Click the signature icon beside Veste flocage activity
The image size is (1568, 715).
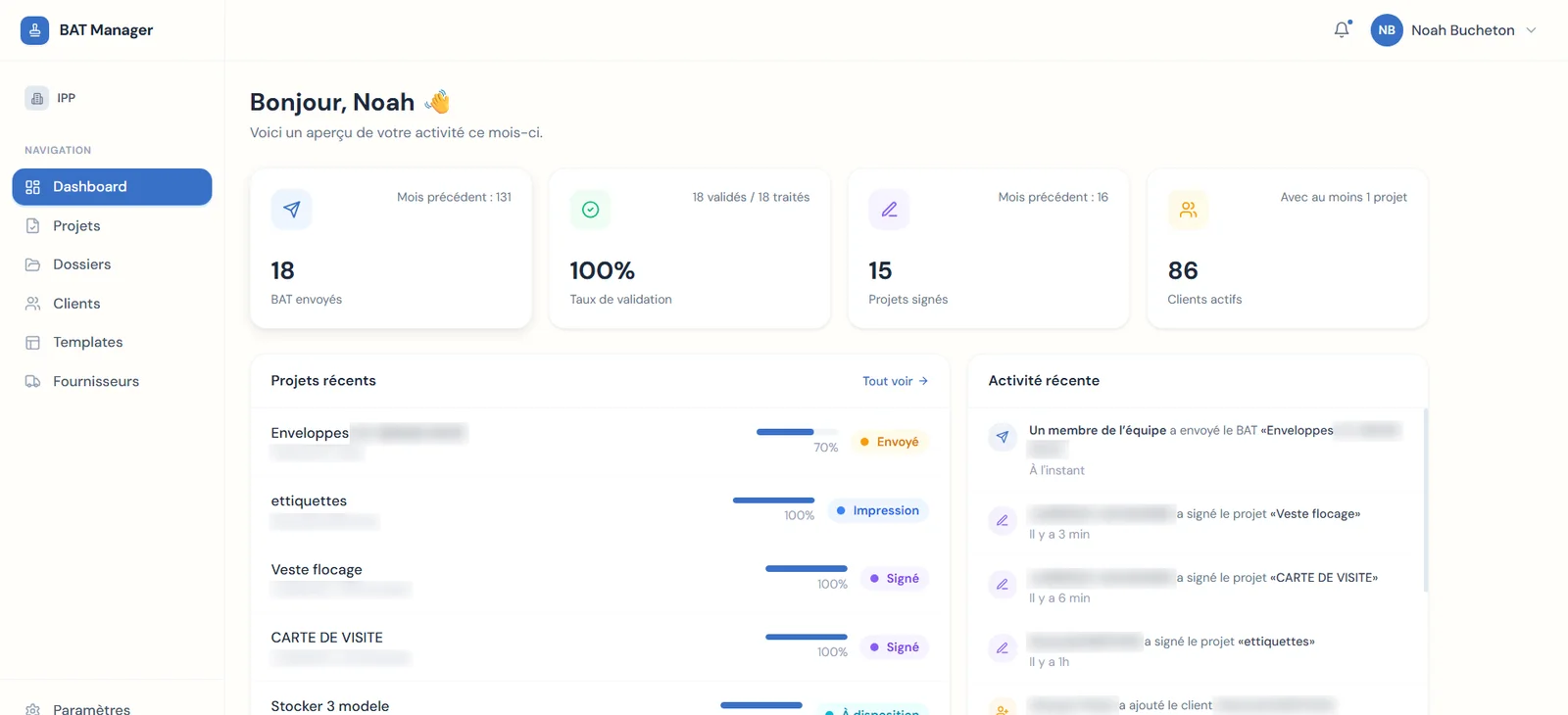(x=1002, y=521)
